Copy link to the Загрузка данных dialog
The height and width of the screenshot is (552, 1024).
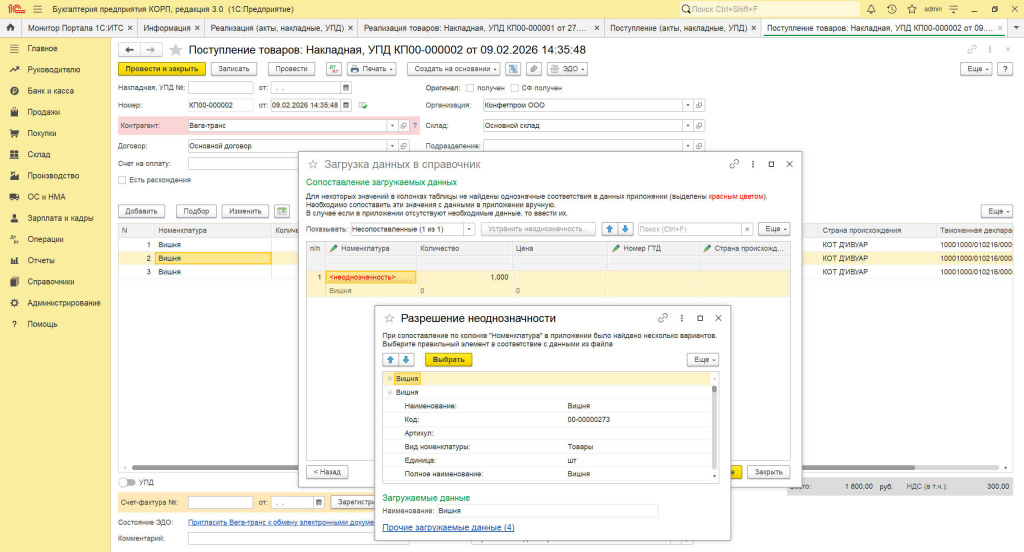(734, 164)
